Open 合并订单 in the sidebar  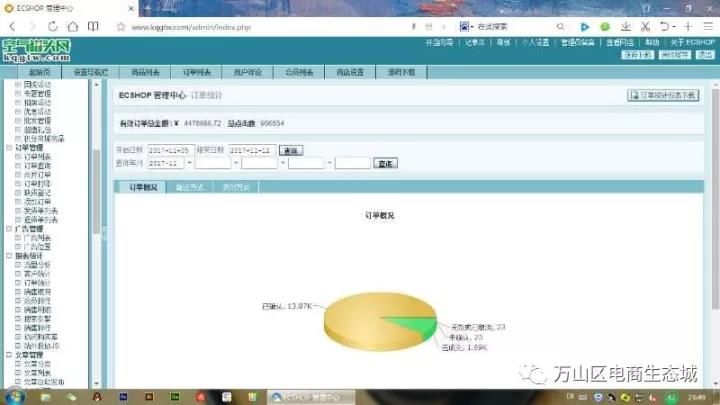point(37,174)
